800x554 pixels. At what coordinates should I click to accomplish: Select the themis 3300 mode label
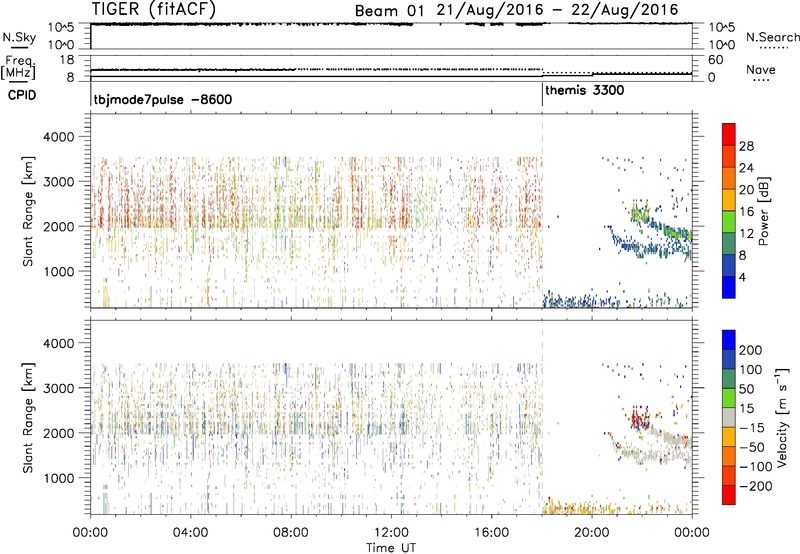click(585, 91)
